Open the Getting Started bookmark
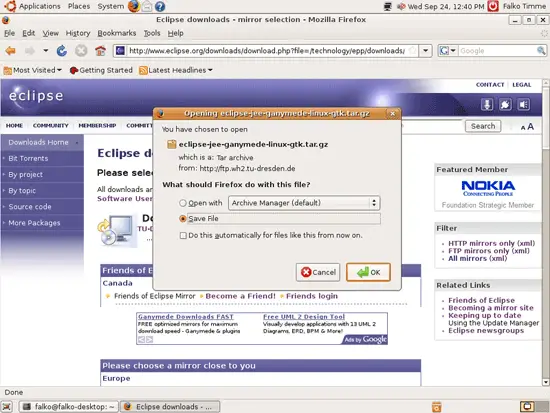 [101, 70]
